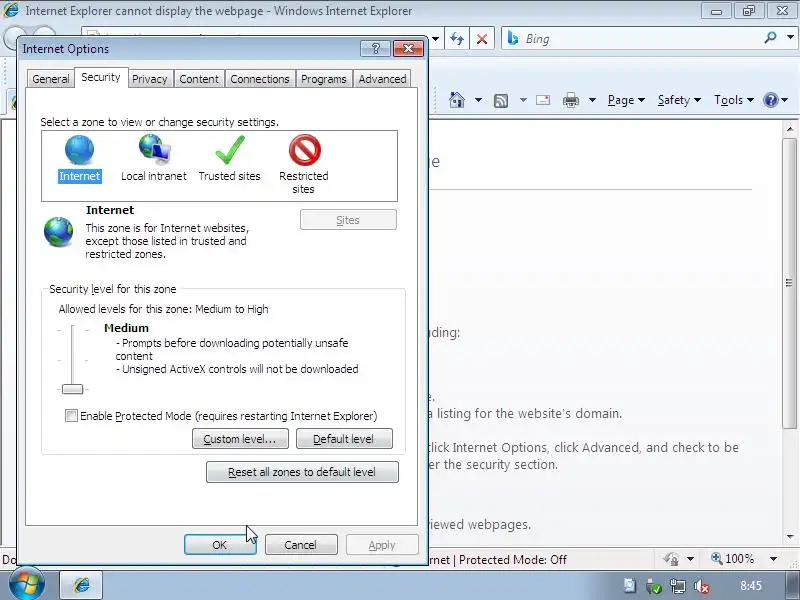Click Reset all zones to default level
The height and width of the screenshot is (600, 800).
302,472
